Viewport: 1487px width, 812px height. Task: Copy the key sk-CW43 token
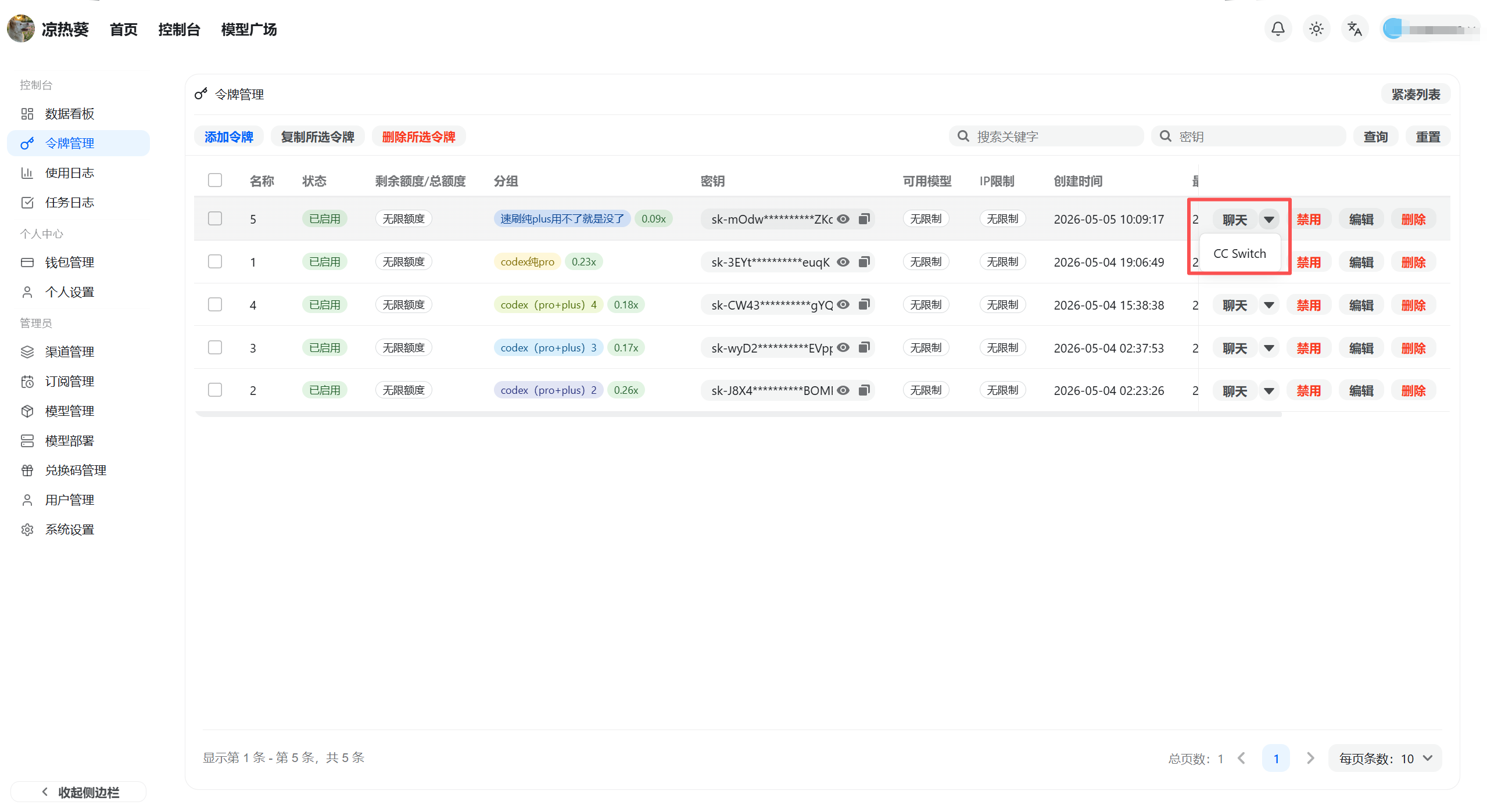pos(864,304)
